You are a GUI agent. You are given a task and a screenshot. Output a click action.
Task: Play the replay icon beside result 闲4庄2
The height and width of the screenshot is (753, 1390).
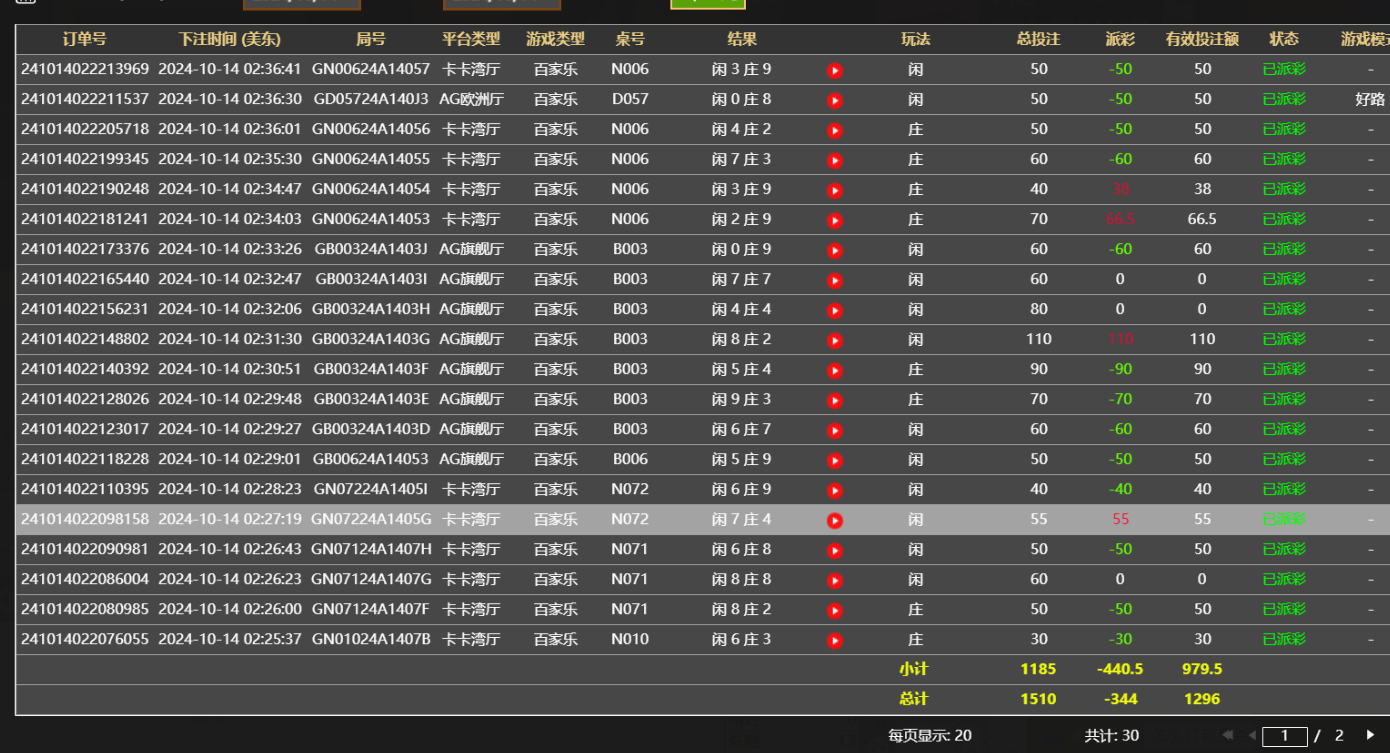click(835, 129)
